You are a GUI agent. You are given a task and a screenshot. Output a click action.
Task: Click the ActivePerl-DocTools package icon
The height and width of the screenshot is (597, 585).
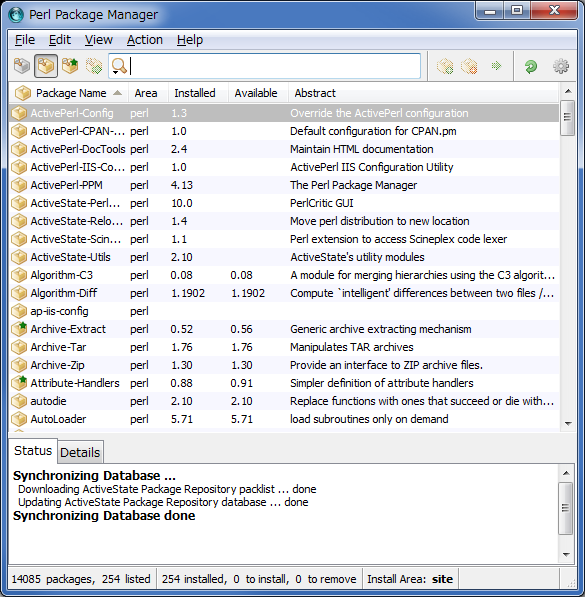pos(19,149)
